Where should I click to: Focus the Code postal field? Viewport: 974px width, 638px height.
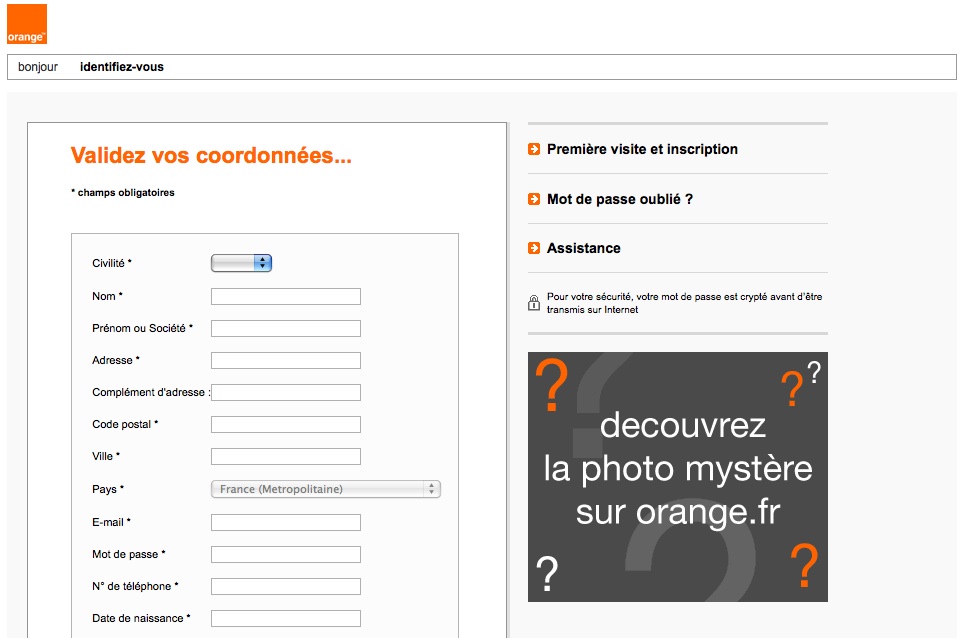(286, 424)
